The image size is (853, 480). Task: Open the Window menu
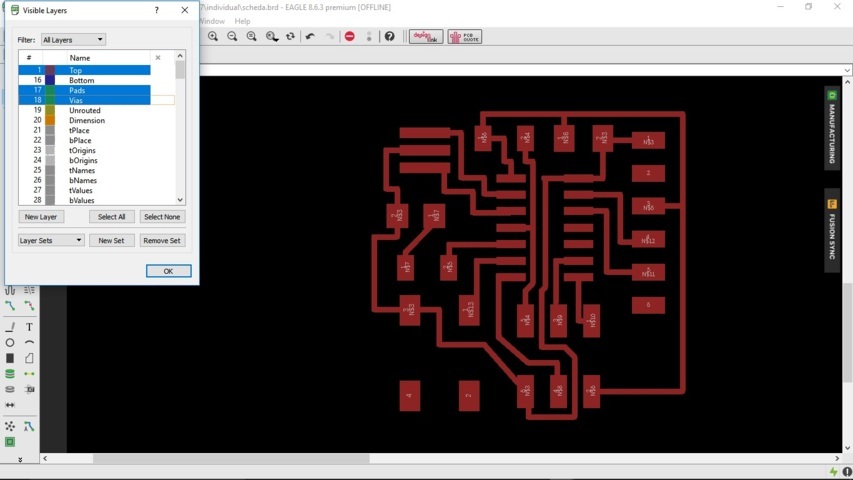212,21
